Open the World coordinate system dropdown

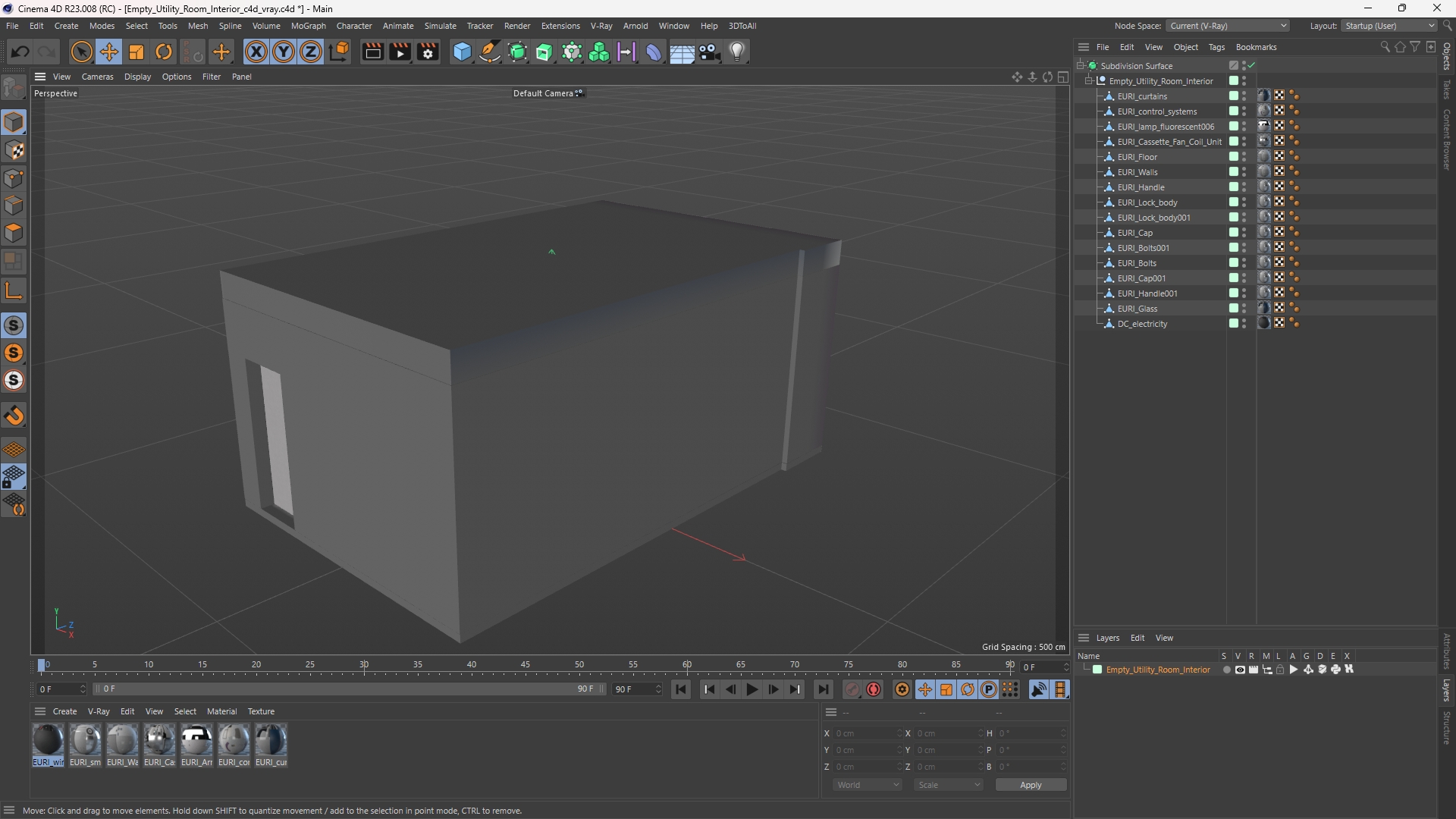[x=868, y=785]
